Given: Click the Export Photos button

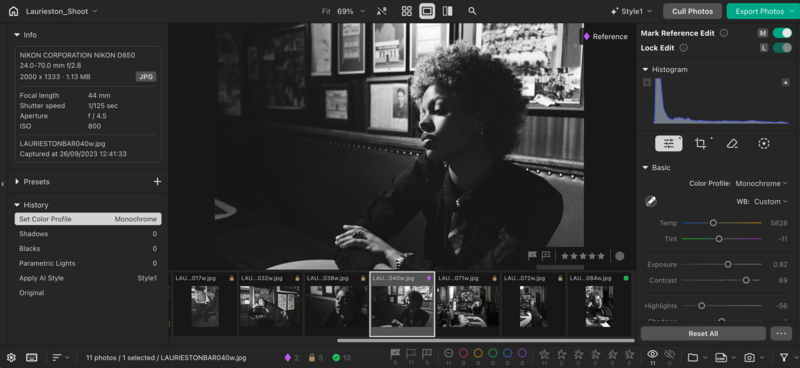Looking at the screenshot, I should click(763, 11).
